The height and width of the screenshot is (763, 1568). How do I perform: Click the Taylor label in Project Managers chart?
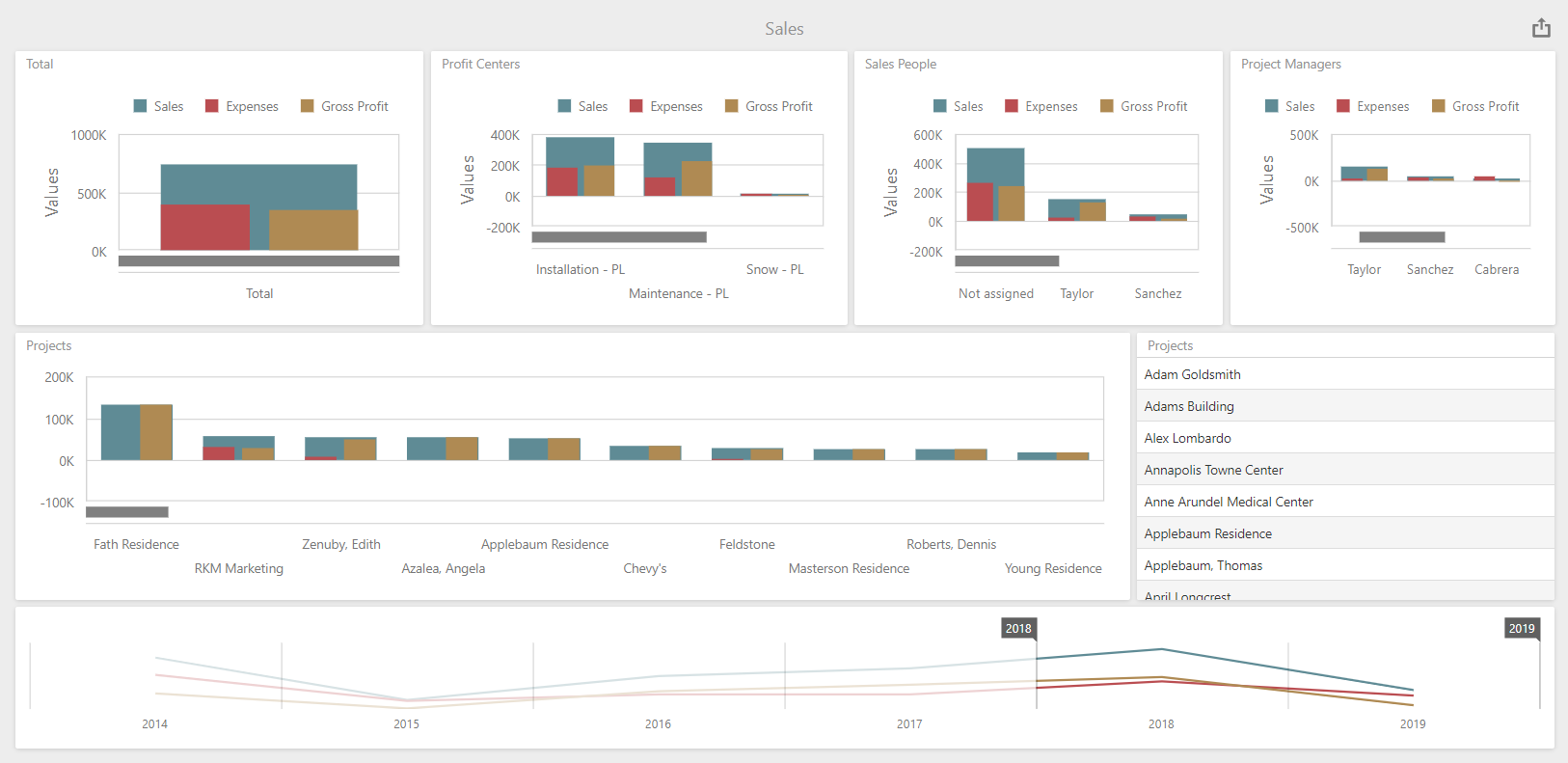[1365, 269]
